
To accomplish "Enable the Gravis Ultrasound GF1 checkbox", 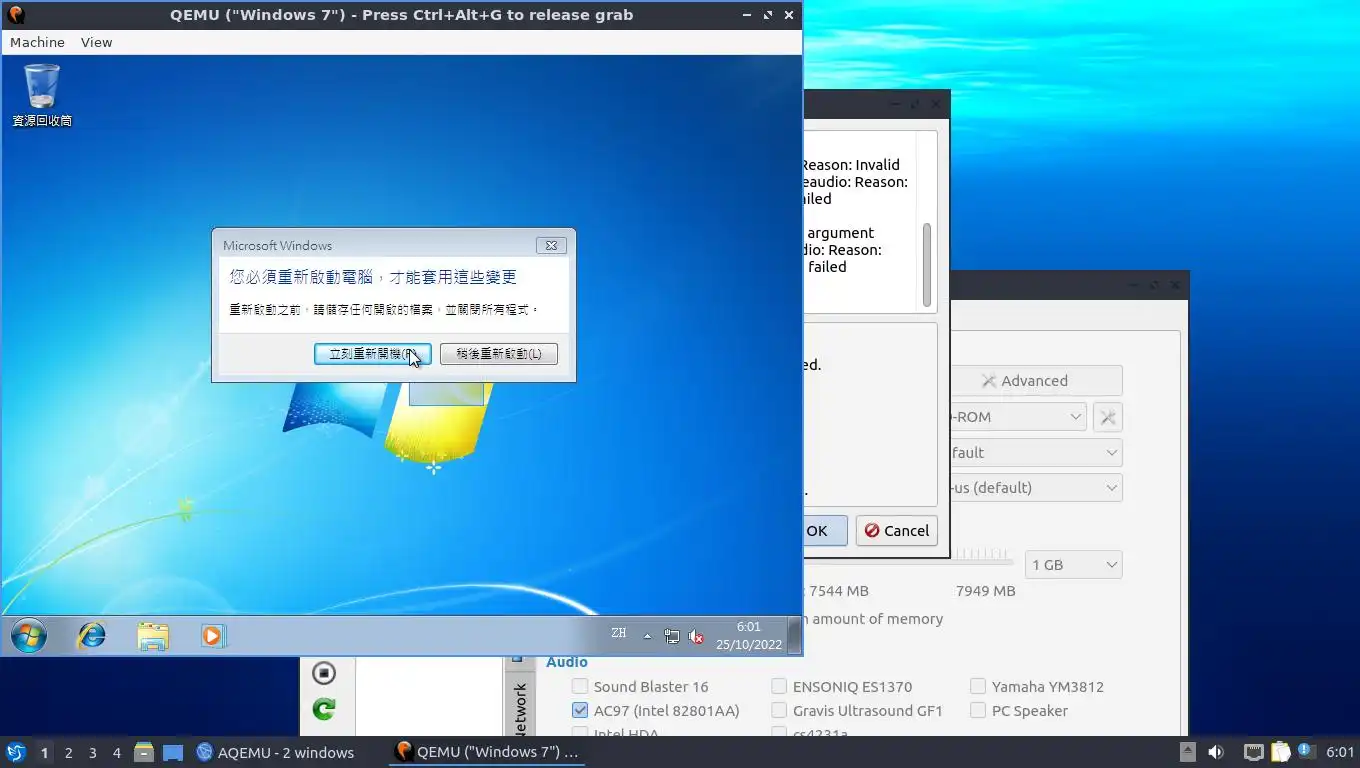I will pos(779,710).
